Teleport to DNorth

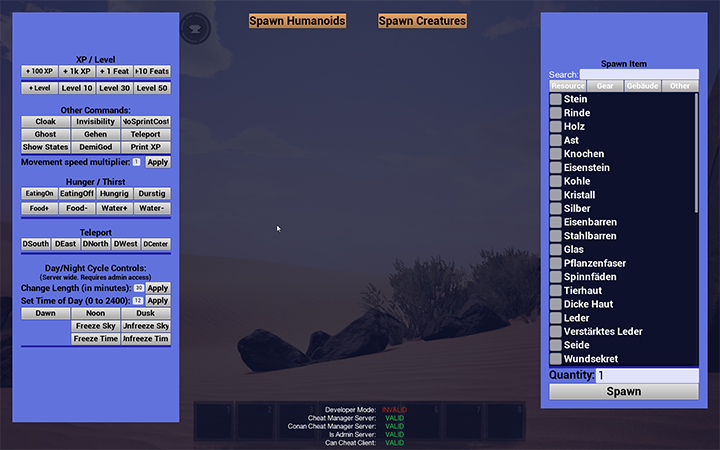96,244
